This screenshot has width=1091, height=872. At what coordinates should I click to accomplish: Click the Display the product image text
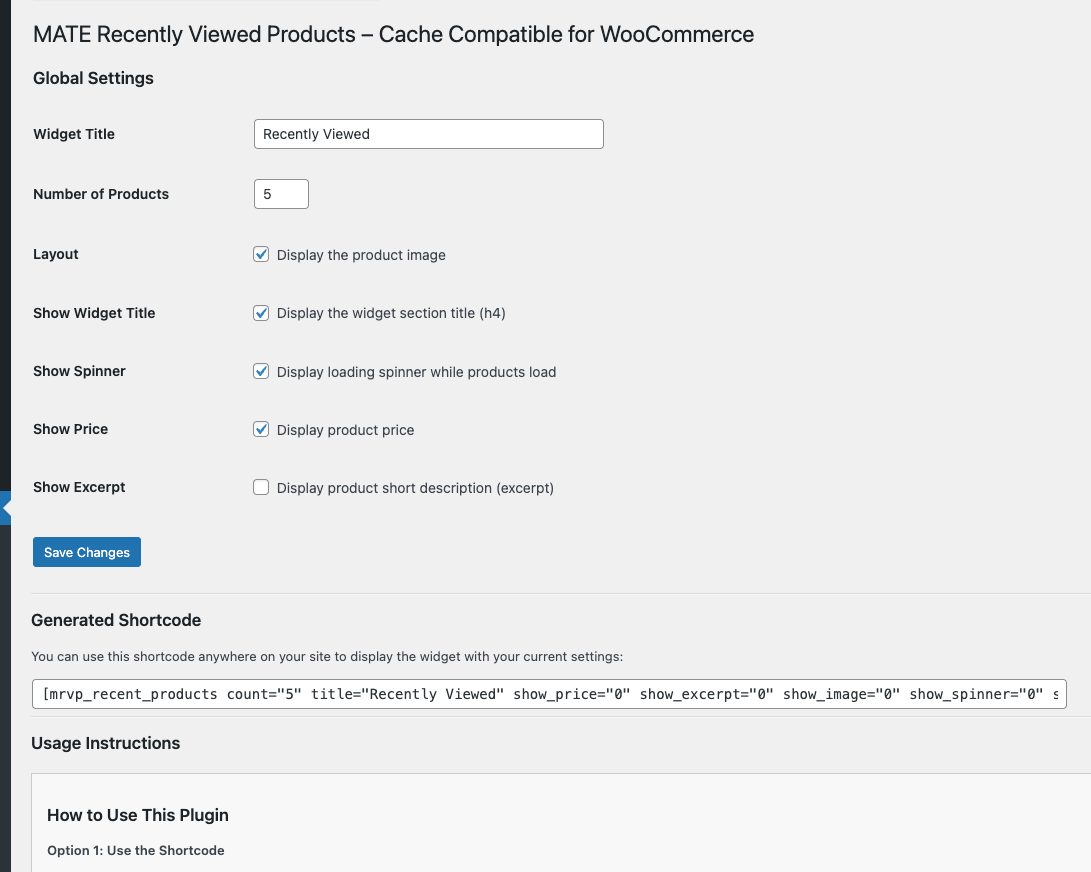361,255
